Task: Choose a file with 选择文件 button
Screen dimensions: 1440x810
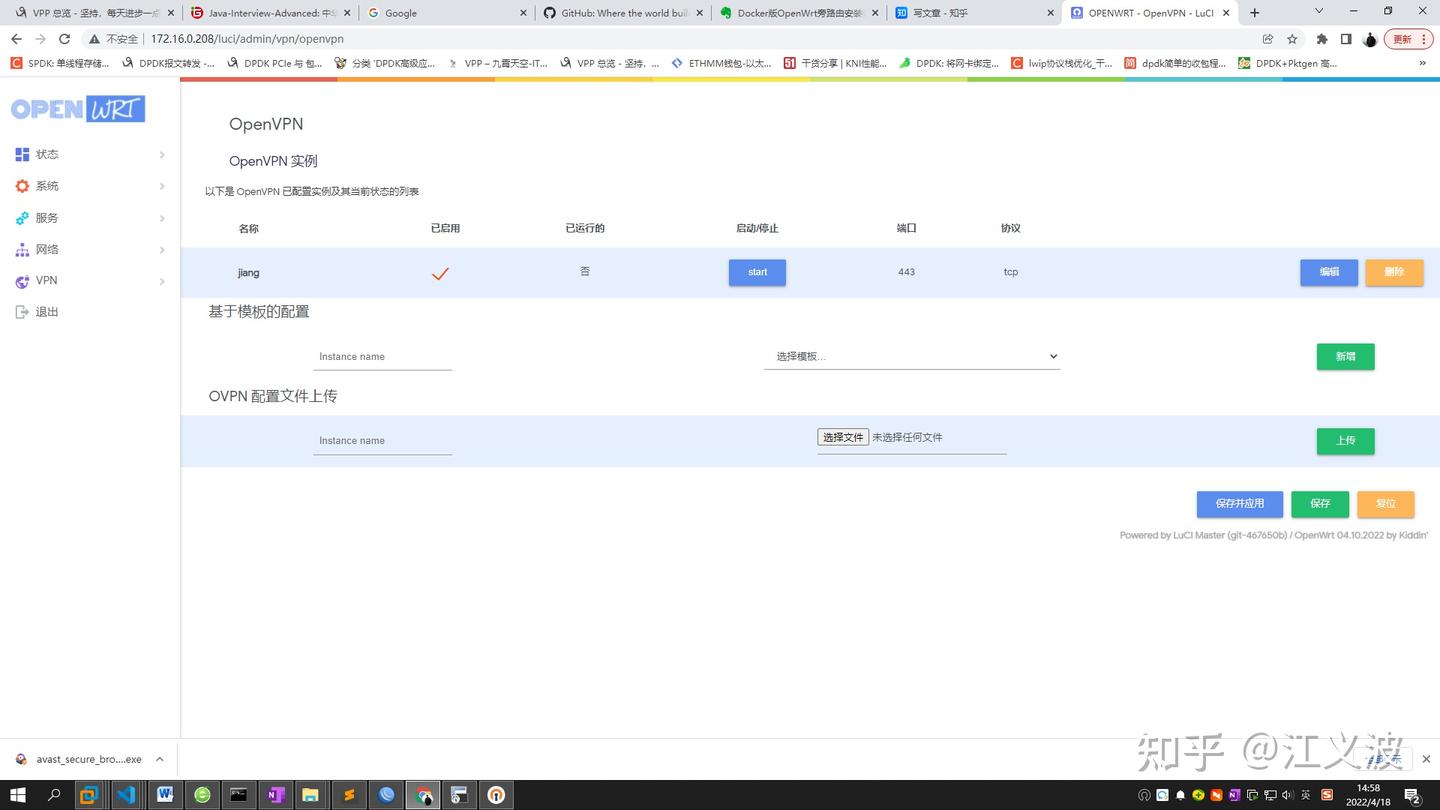Action: [x=843, y=437]
